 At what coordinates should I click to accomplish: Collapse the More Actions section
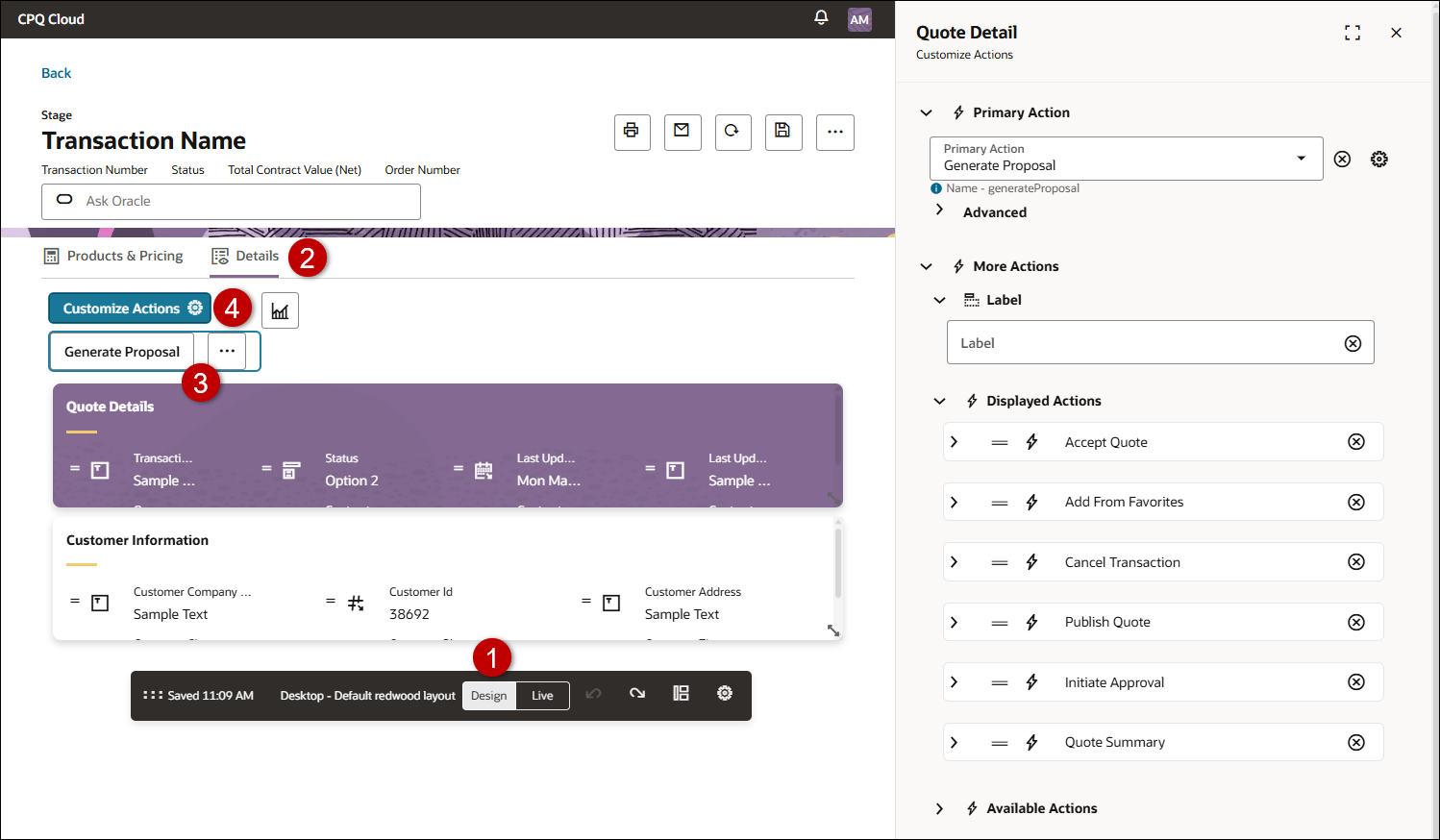click(x=927, y=266)
